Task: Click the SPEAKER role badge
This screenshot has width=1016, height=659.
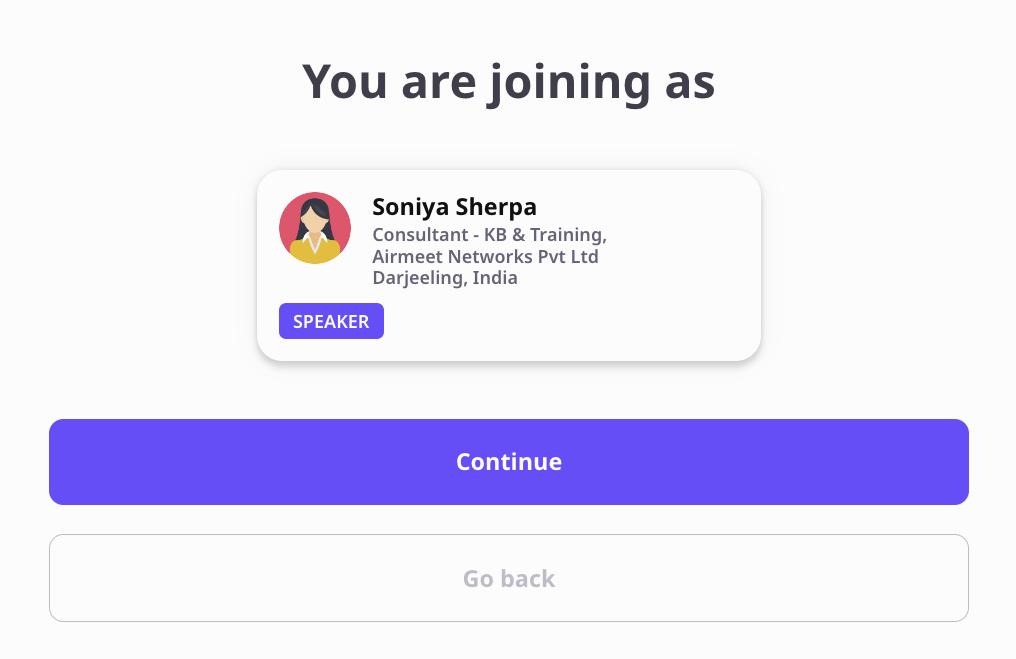Action: pyautogui.click(x=331, y=321)
